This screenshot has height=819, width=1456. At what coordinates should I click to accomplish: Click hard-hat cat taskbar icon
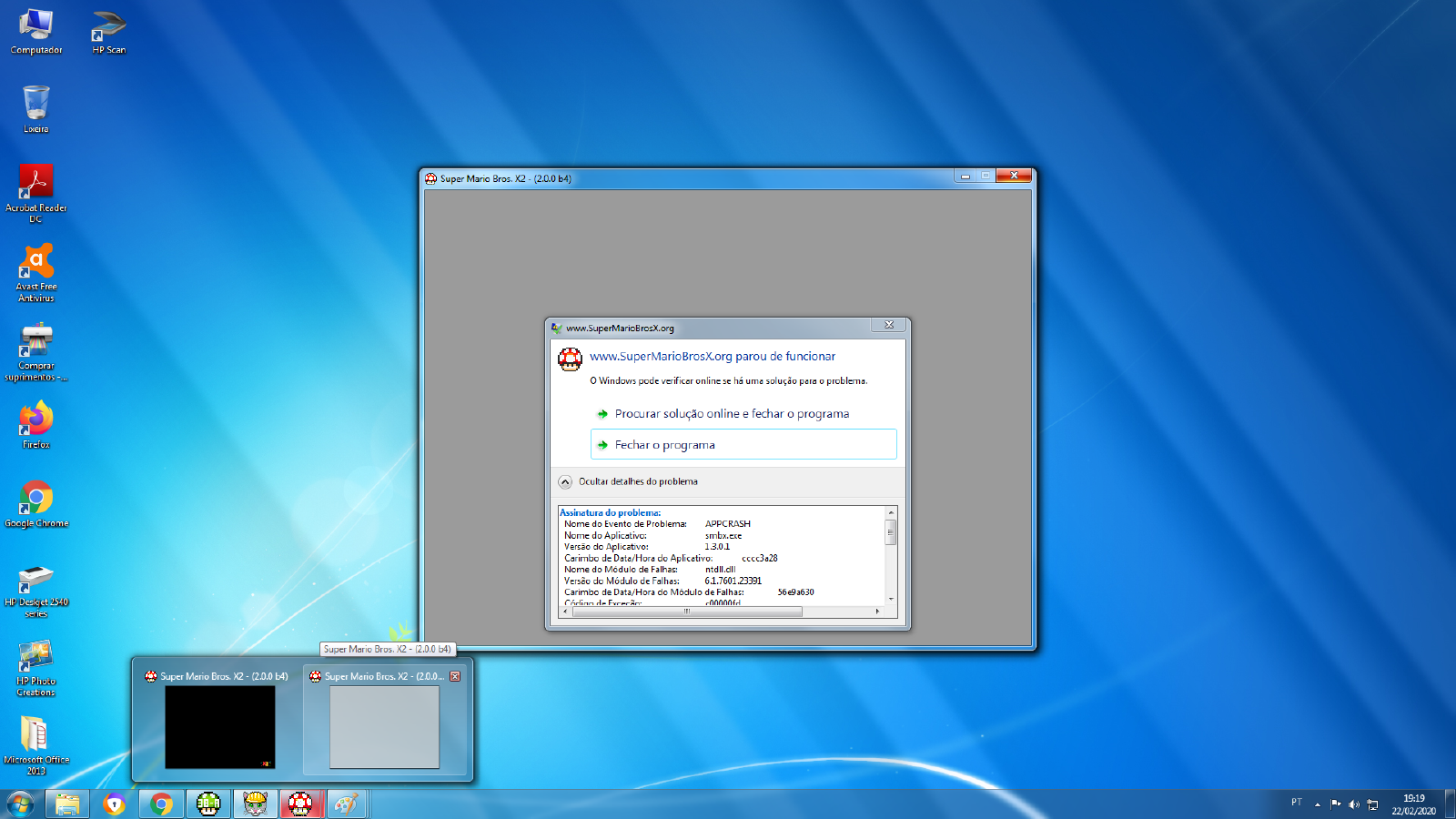[x=255, y=804]
